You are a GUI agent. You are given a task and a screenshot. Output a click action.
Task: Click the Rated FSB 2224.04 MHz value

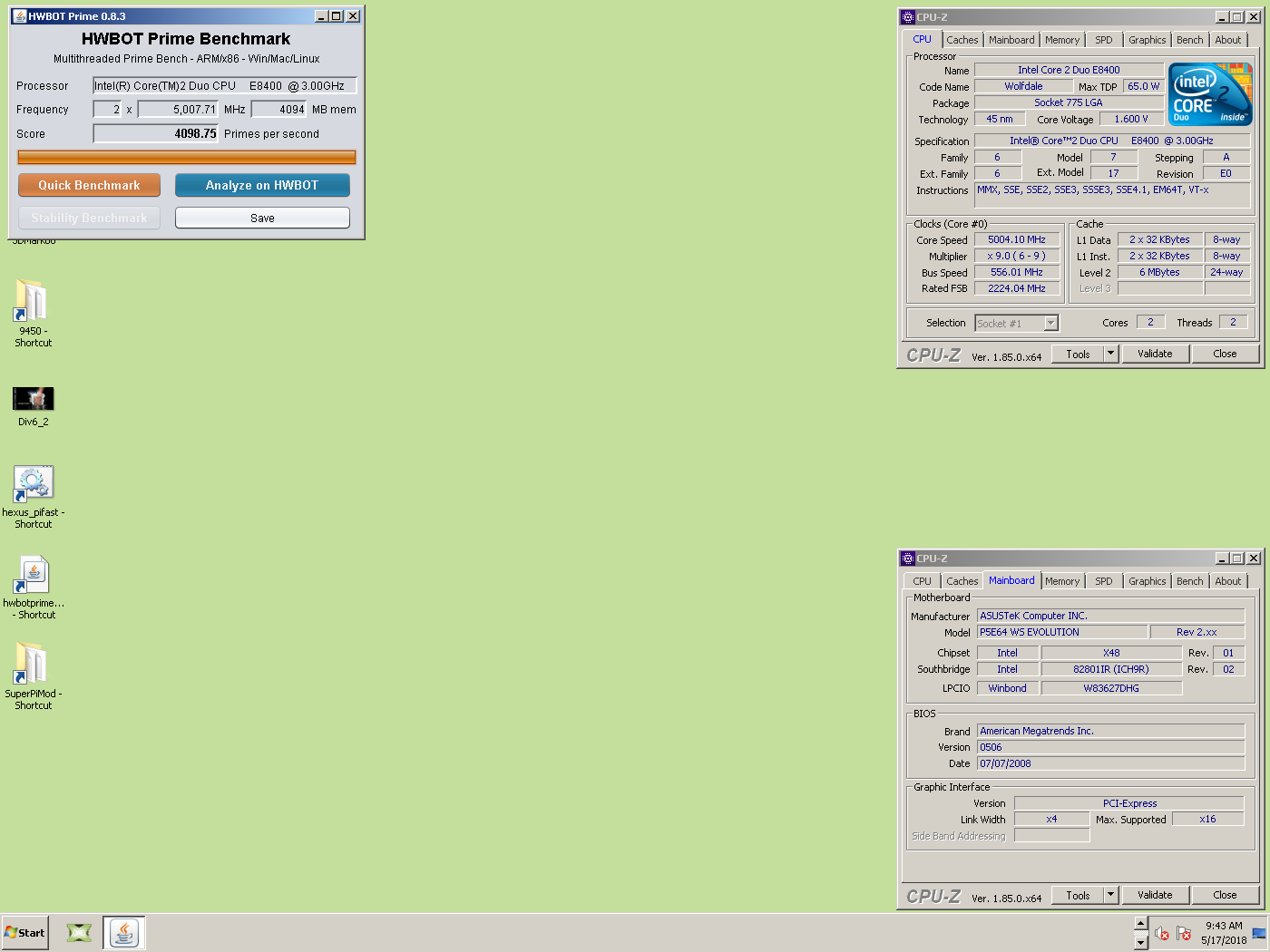pos(1017,288)
